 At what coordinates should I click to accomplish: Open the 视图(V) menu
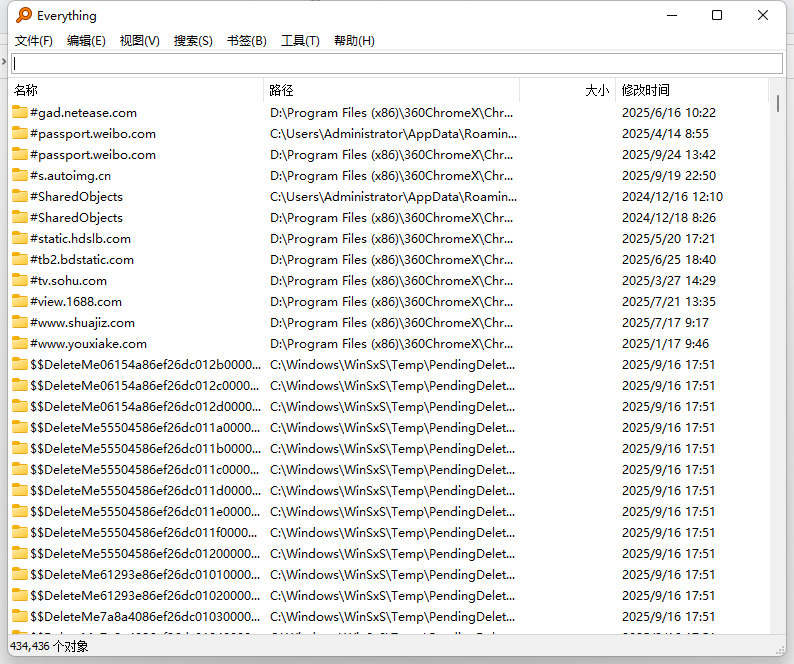(140, 41)
